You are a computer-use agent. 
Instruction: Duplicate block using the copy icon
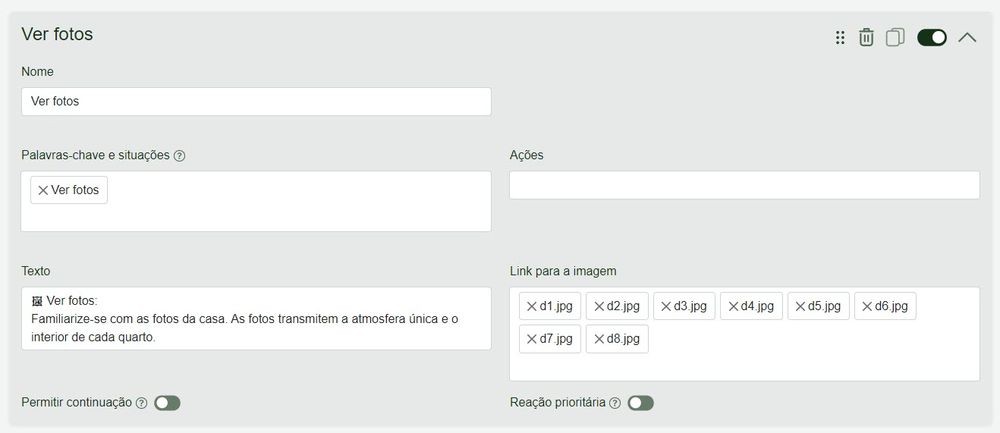[895, 38]
